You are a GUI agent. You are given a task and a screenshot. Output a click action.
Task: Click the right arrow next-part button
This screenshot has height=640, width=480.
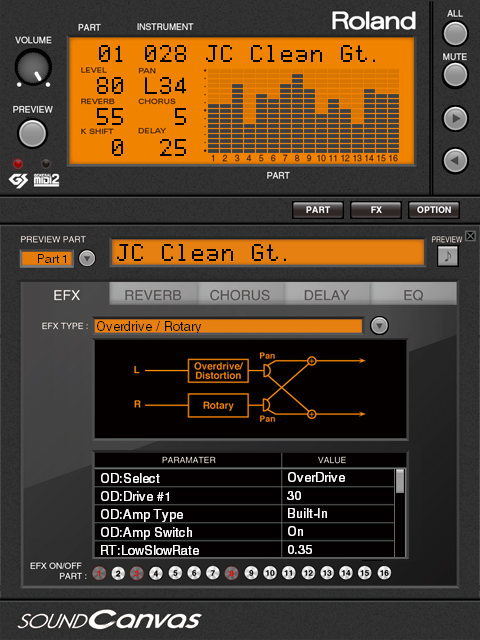[455, 119]
